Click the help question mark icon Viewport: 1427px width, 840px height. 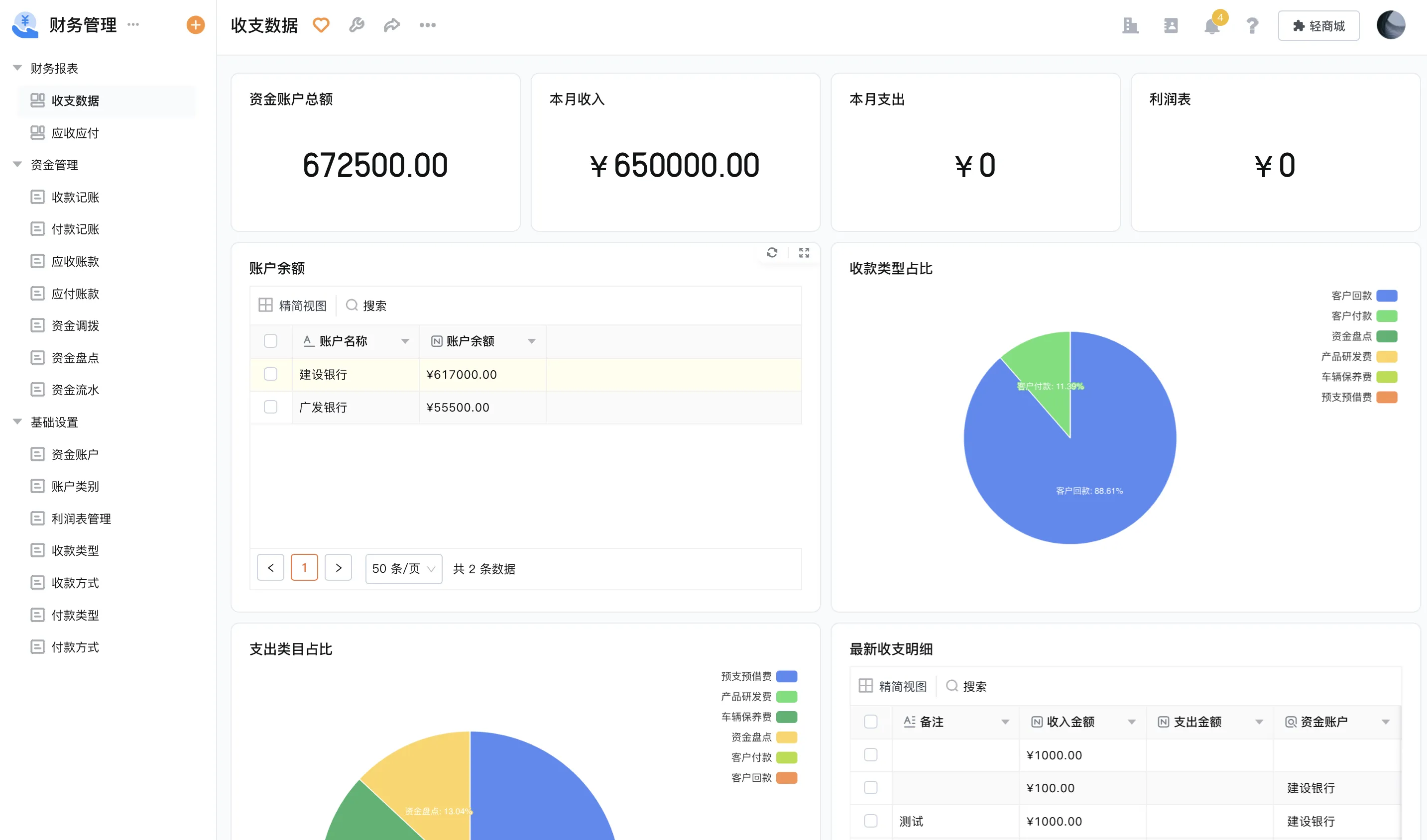(1252, 26)
